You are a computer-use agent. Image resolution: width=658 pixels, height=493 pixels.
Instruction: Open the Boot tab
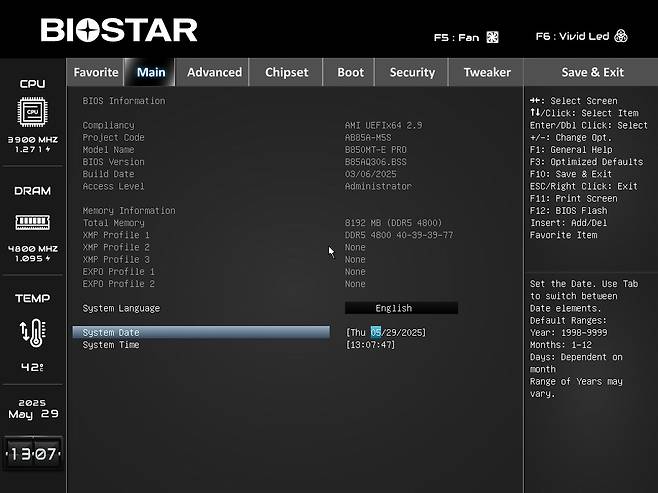tap(350, 72)
